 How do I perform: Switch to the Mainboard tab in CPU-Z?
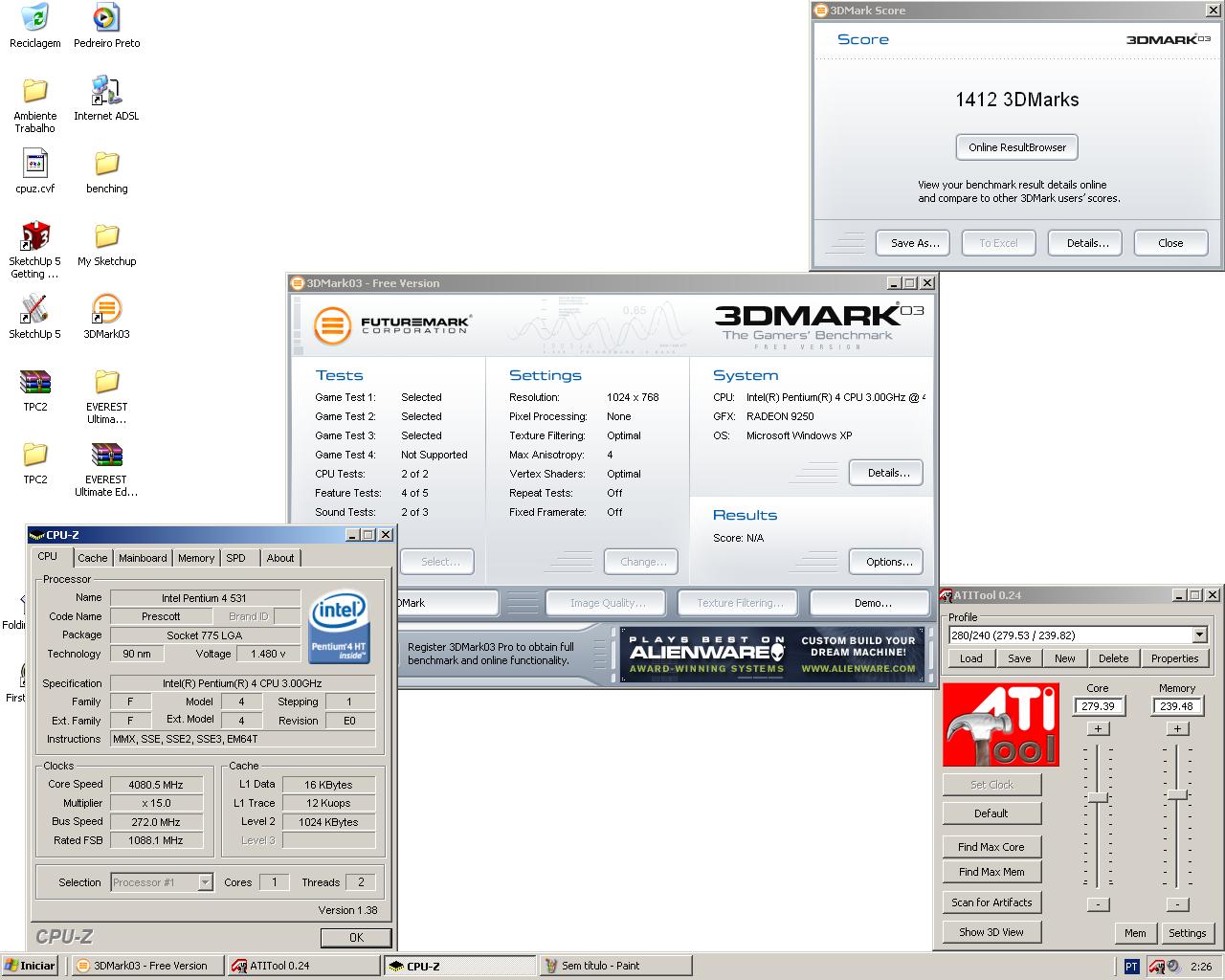point(143,558)
